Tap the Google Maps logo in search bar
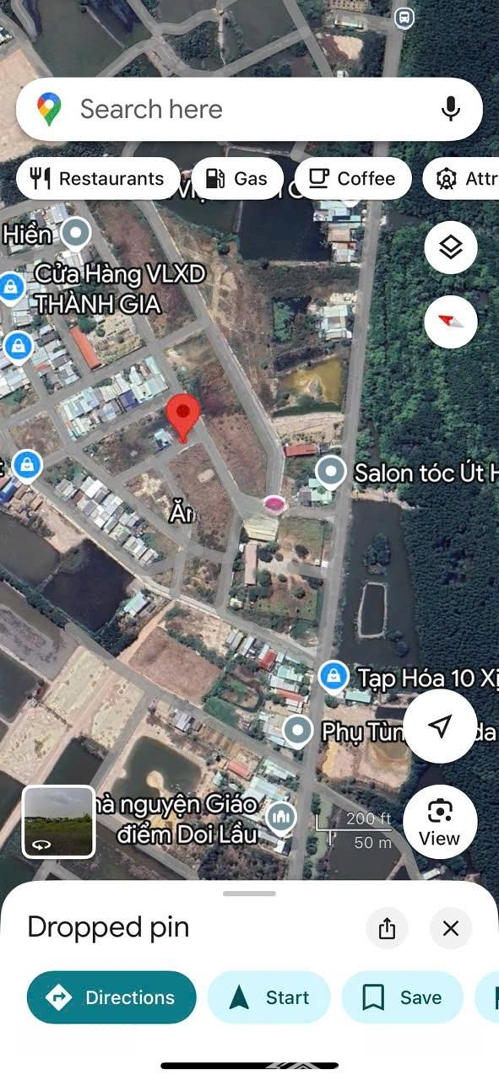Image resolution: width=499 pixels, height=1080 pixels. pos(49,109)
